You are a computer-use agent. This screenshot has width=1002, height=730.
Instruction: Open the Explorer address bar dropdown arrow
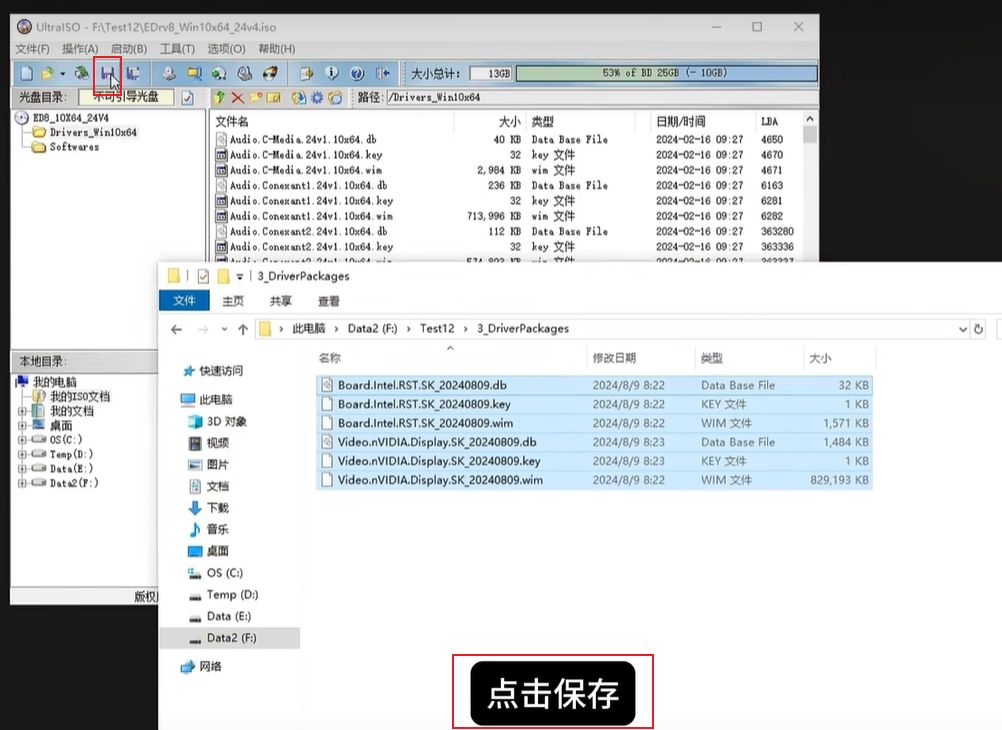click(963, 328)
